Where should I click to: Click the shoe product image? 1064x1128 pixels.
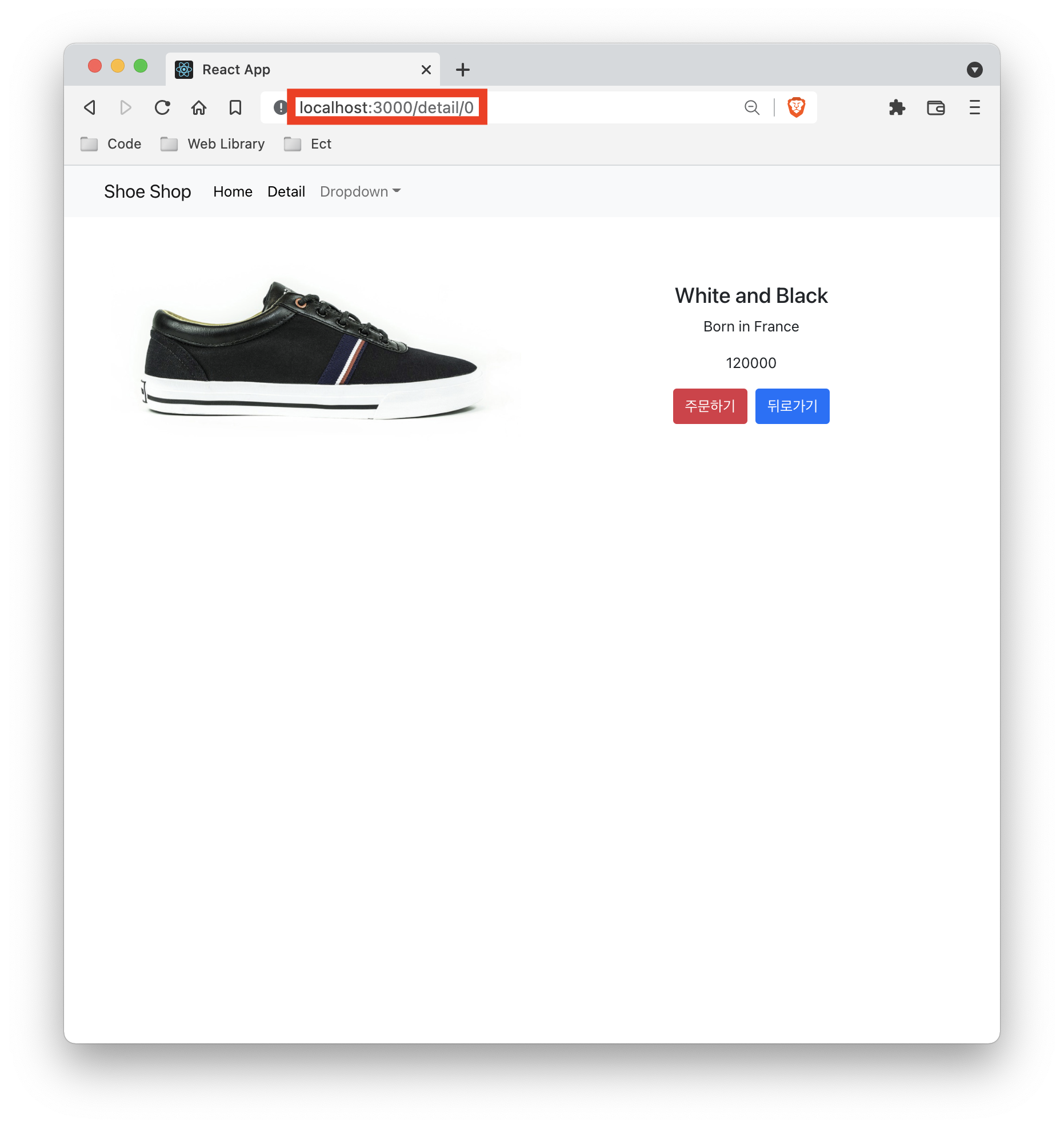(x=316, y=351)
